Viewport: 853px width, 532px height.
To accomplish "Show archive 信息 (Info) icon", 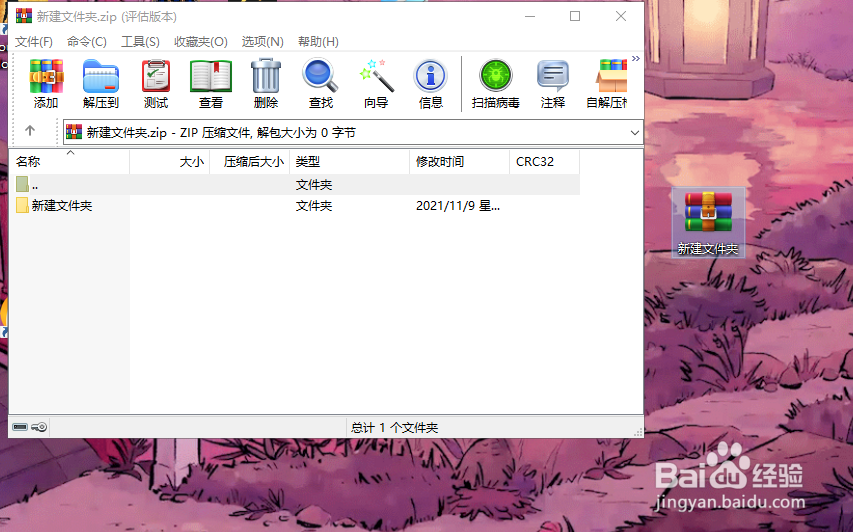I will click(430, 84).
